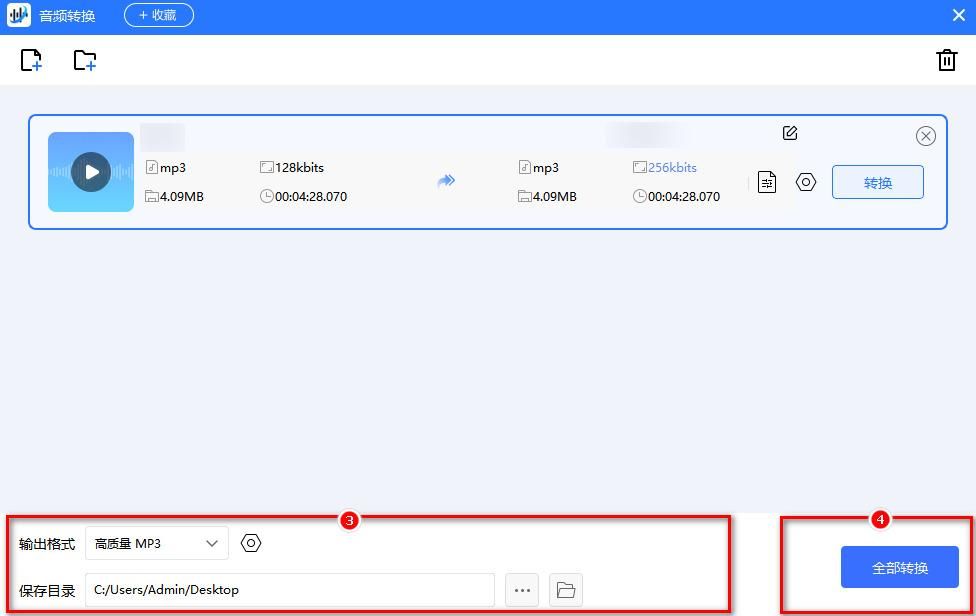Screen dimensions: 976x616
Task: Click the source 00:04:28.070 duration next to 128kbits
Action: tap(311, 197)
